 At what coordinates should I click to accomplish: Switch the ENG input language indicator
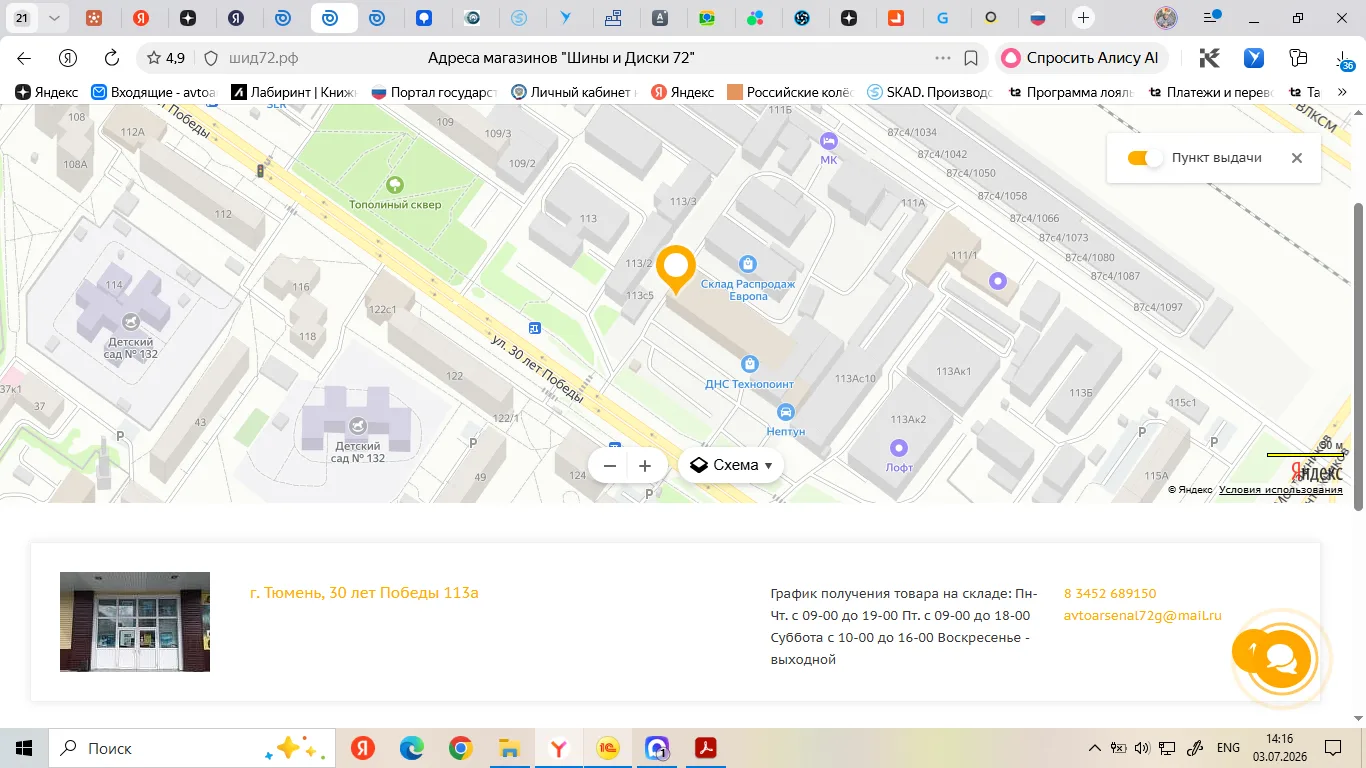pos(1228,748)
